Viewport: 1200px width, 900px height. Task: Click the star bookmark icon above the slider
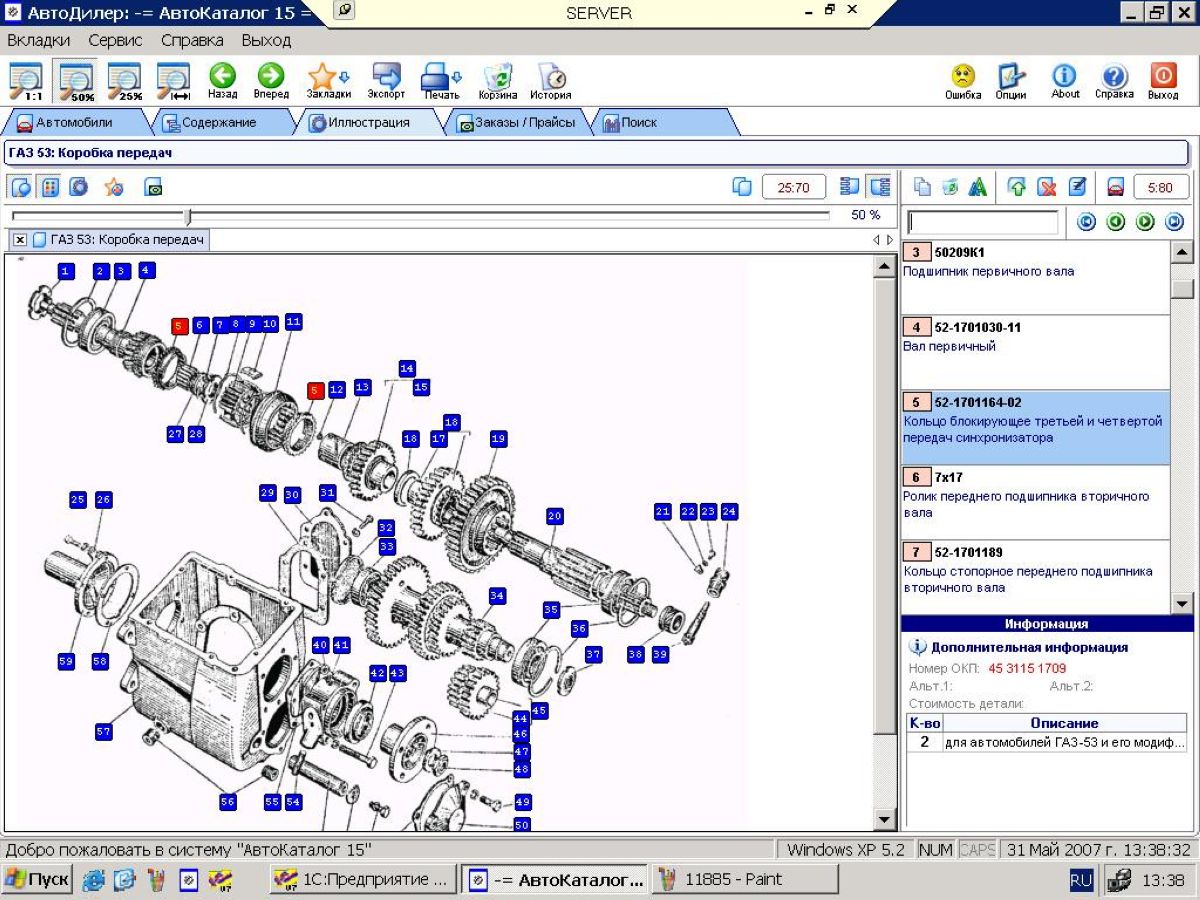coord(114,186)
